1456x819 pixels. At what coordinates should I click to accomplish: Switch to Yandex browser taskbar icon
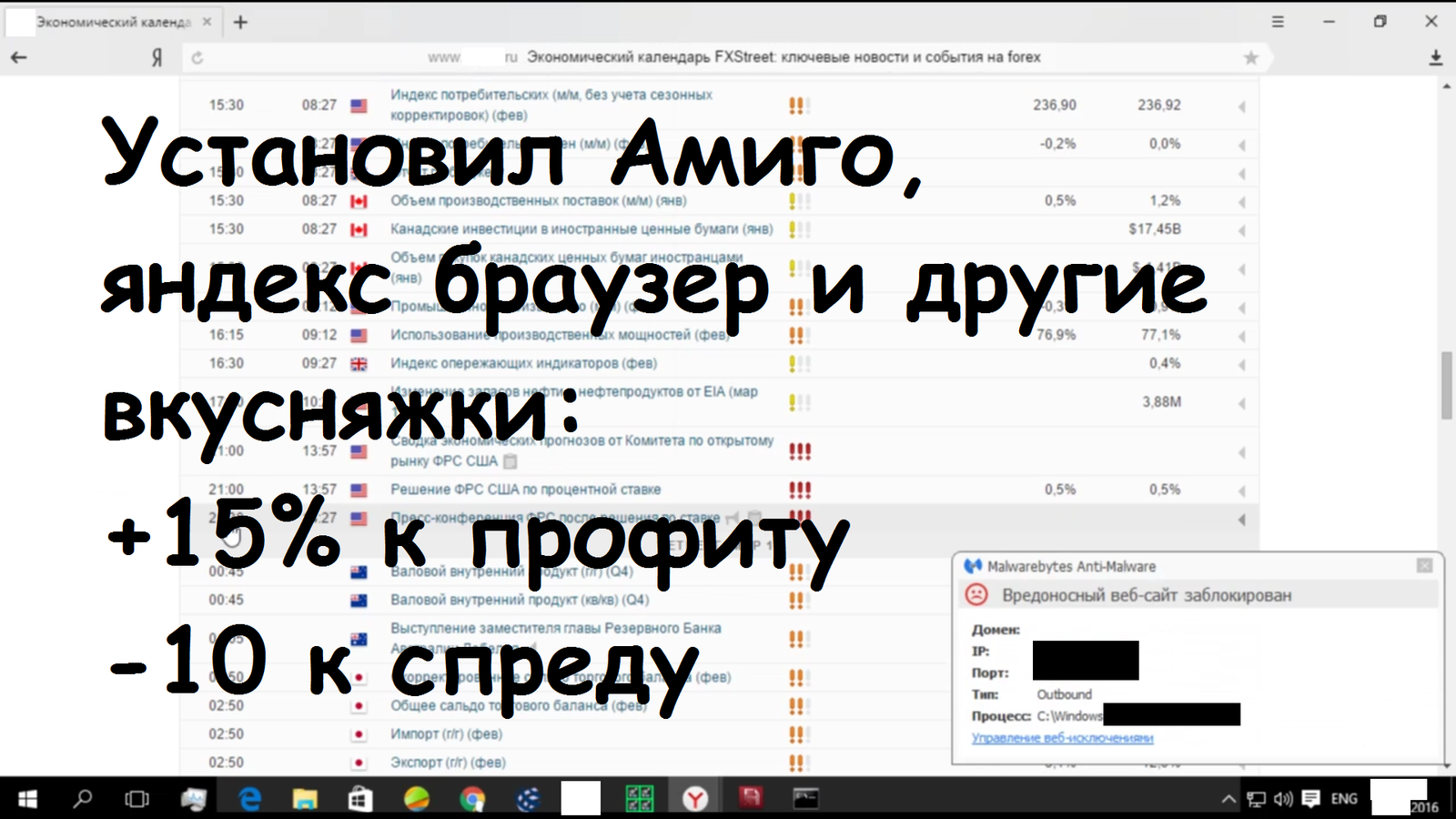pyautogui.click(x=695, y=799)
